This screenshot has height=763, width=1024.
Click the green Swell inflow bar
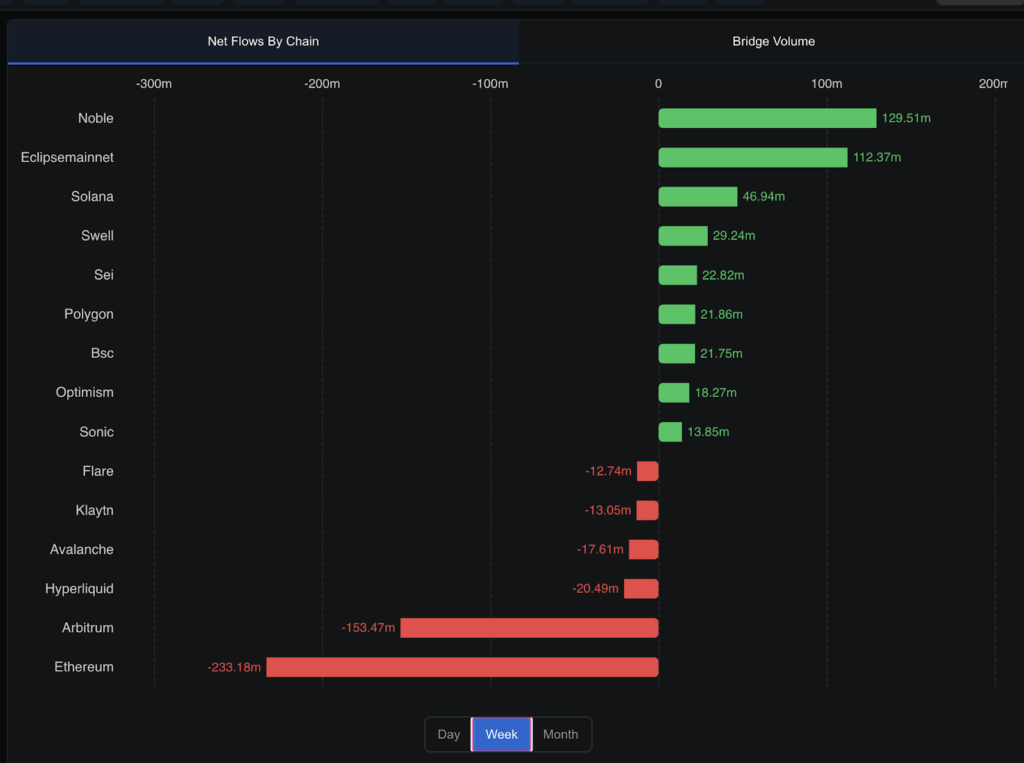pos(682,236)
